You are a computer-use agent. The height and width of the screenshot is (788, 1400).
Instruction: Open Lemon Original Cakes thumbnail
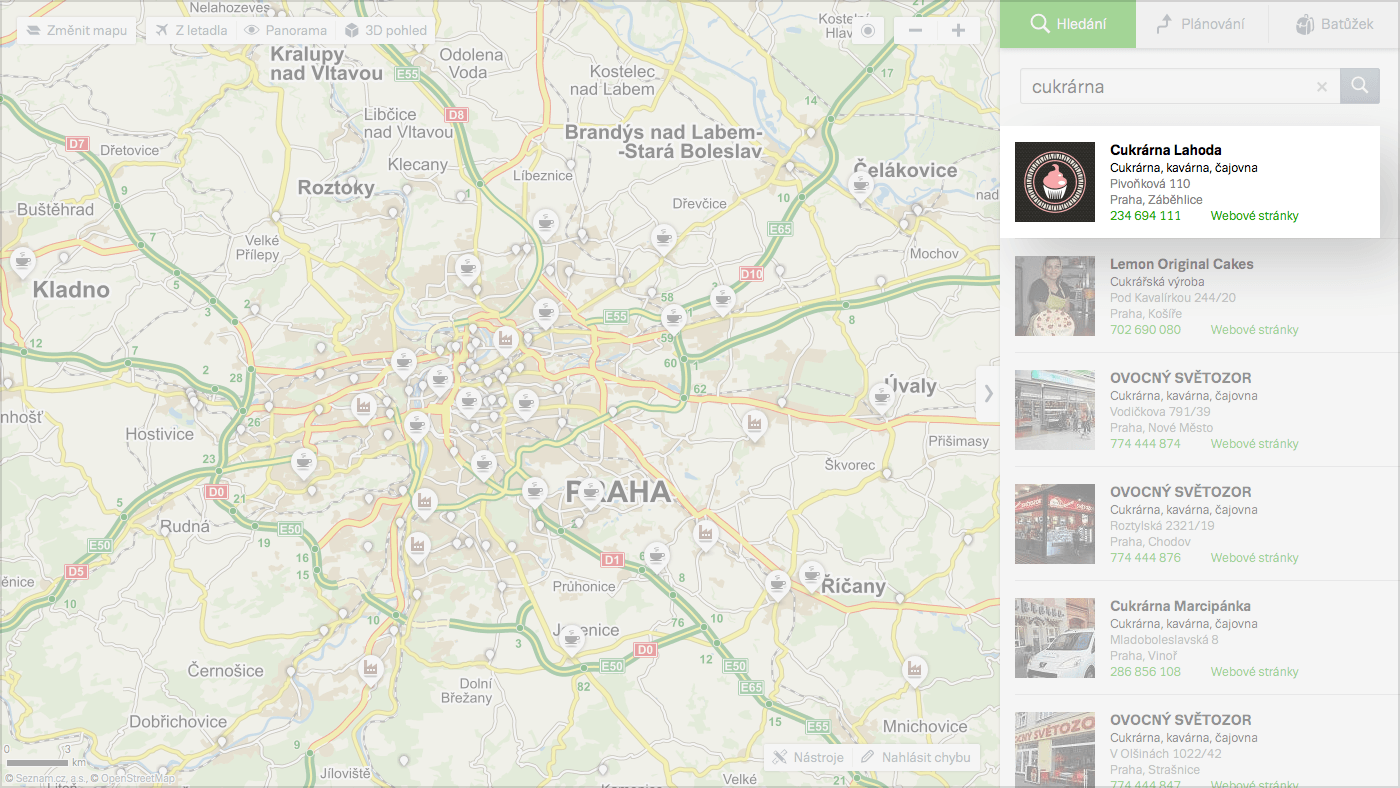click(1055, 296)
